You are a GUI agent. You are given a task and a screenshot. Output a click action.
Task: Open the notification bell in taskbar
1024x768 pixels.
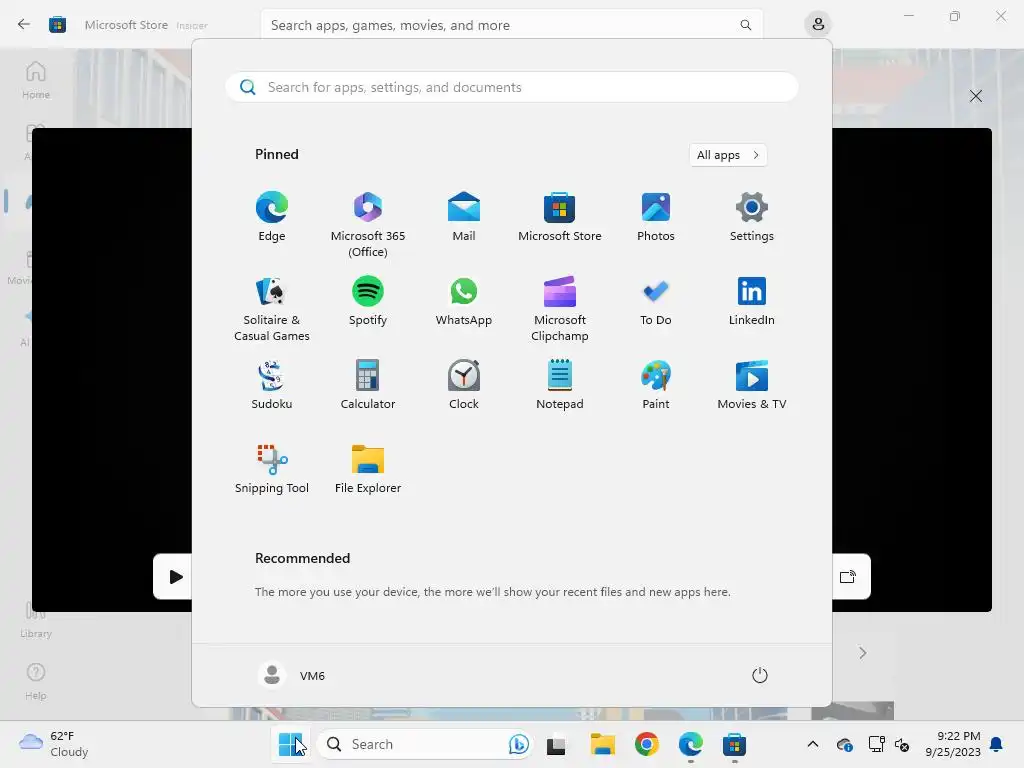(997, 744)
